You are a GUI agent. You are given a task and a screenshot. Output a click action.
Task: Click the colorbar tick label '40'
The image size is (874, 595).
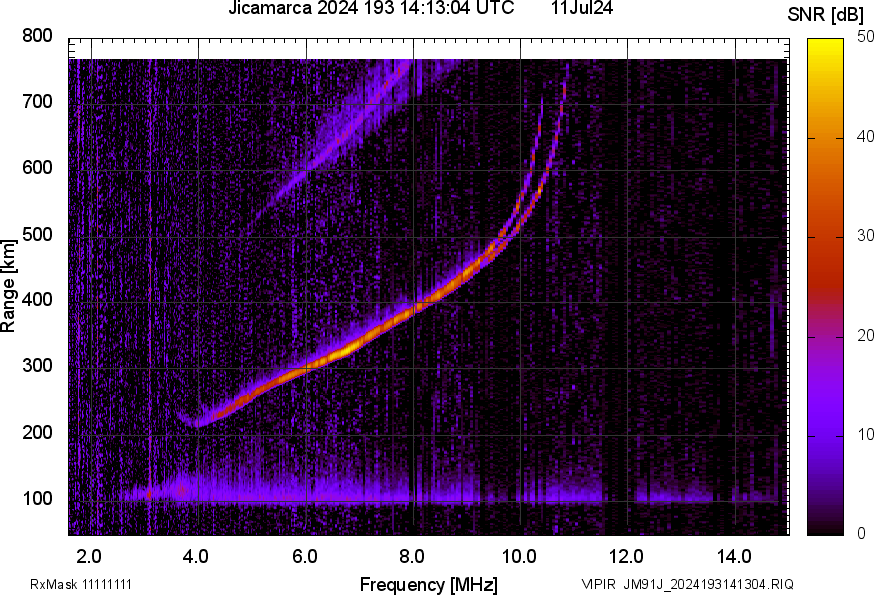(x=864, y=137)
